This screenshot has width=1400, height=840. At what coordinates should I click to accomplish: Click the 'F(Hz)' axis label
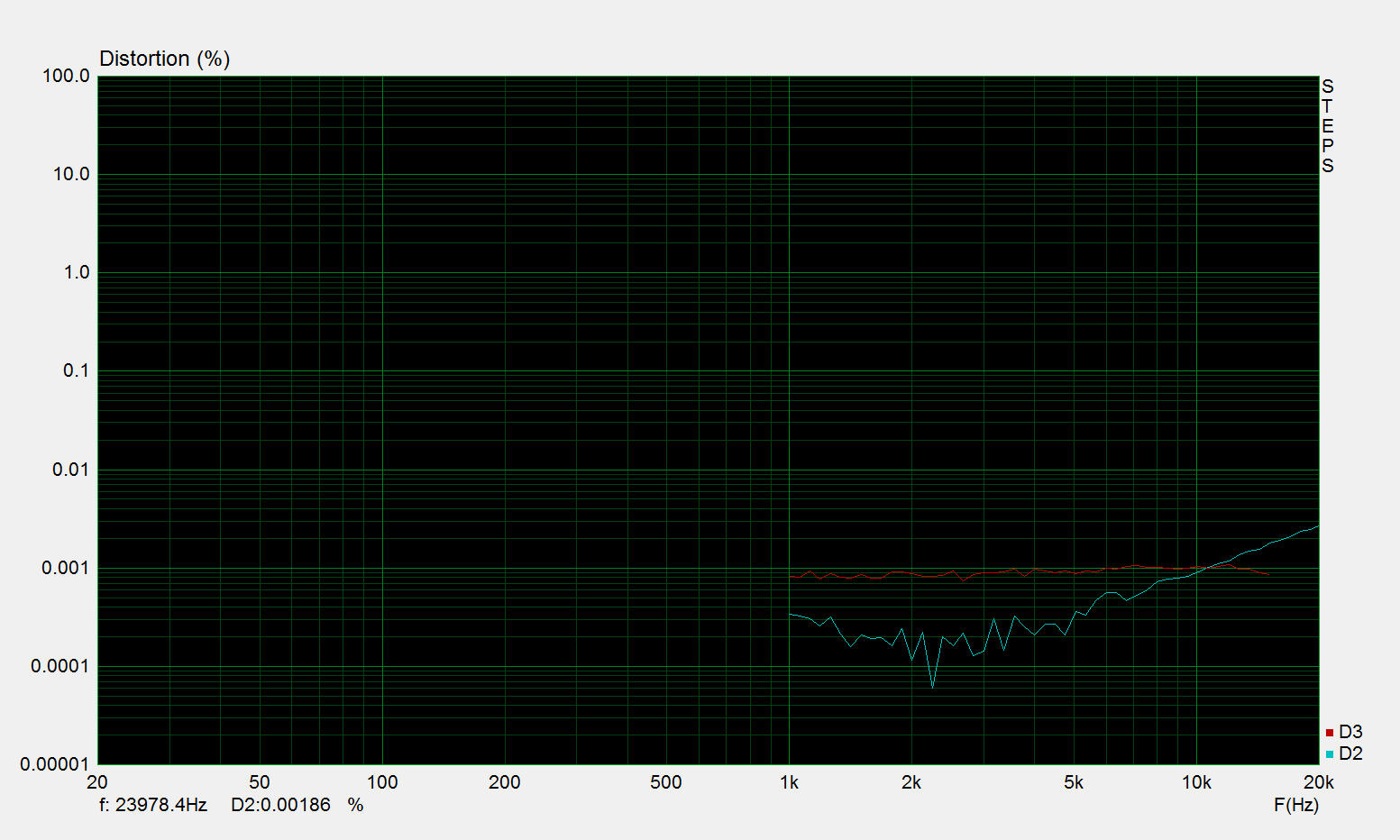click(x=1296, y=805)
